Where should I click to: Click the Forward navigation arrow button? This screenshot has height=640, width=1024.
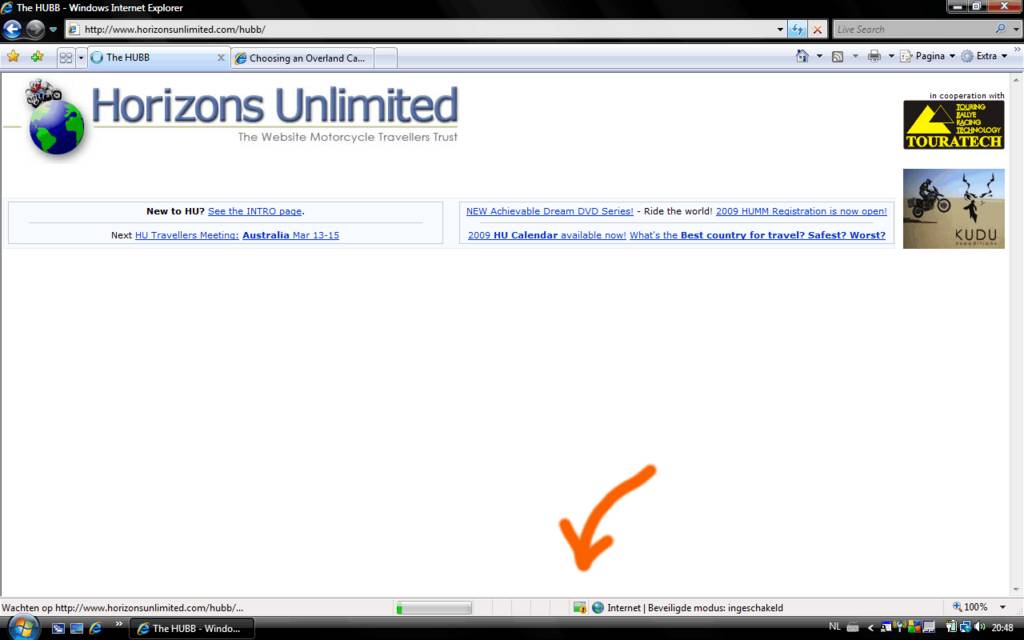(x=35, y=29)
